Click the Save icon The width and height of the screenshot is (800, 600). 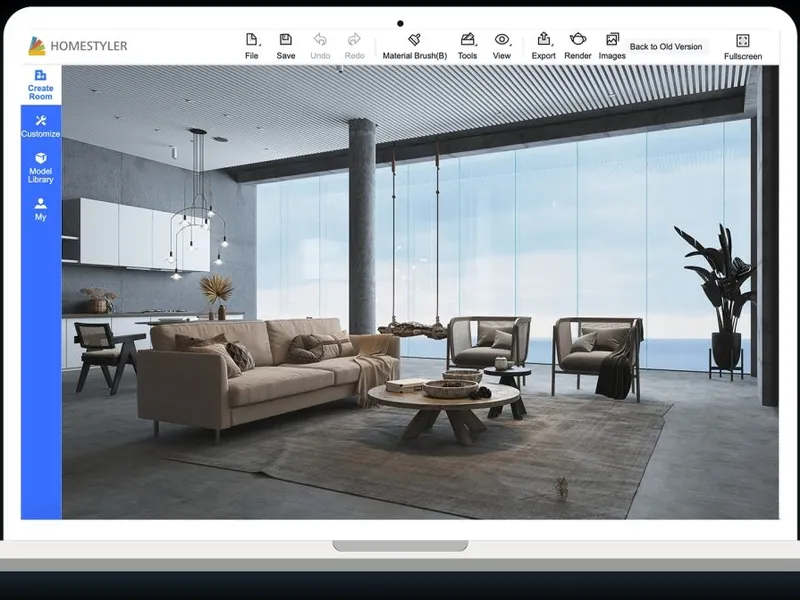point(286,46)
